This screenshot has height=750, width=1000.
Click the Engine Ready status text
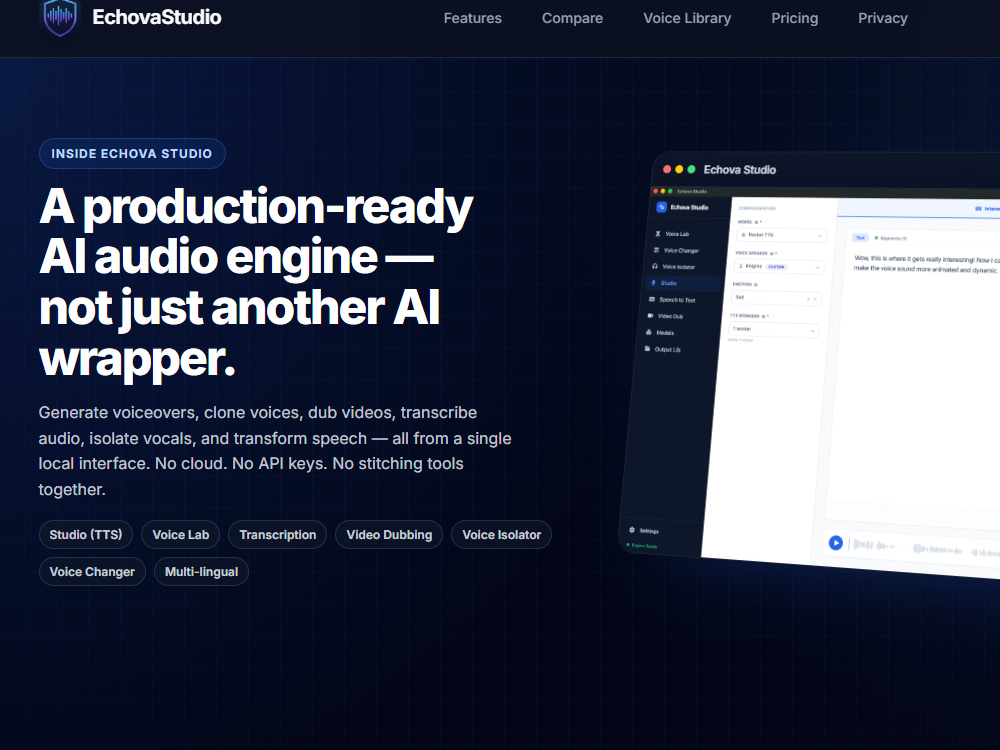[x=644, y=546]
